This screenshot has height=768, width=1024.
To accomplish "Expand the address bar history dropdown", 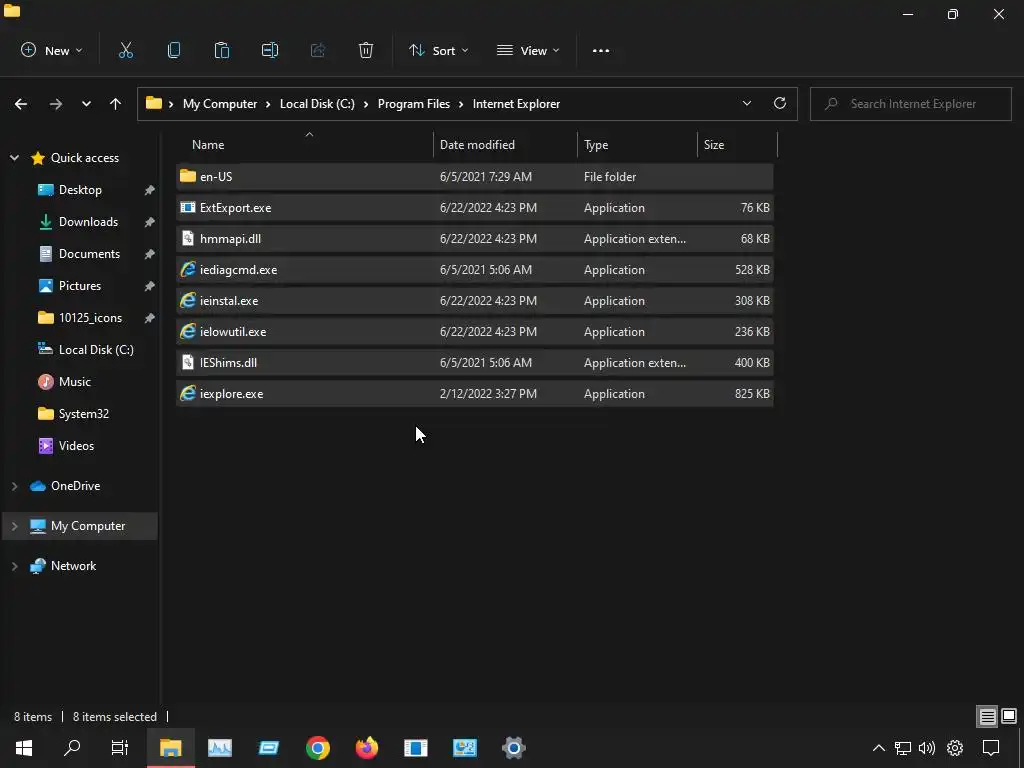I will point(746,103).
